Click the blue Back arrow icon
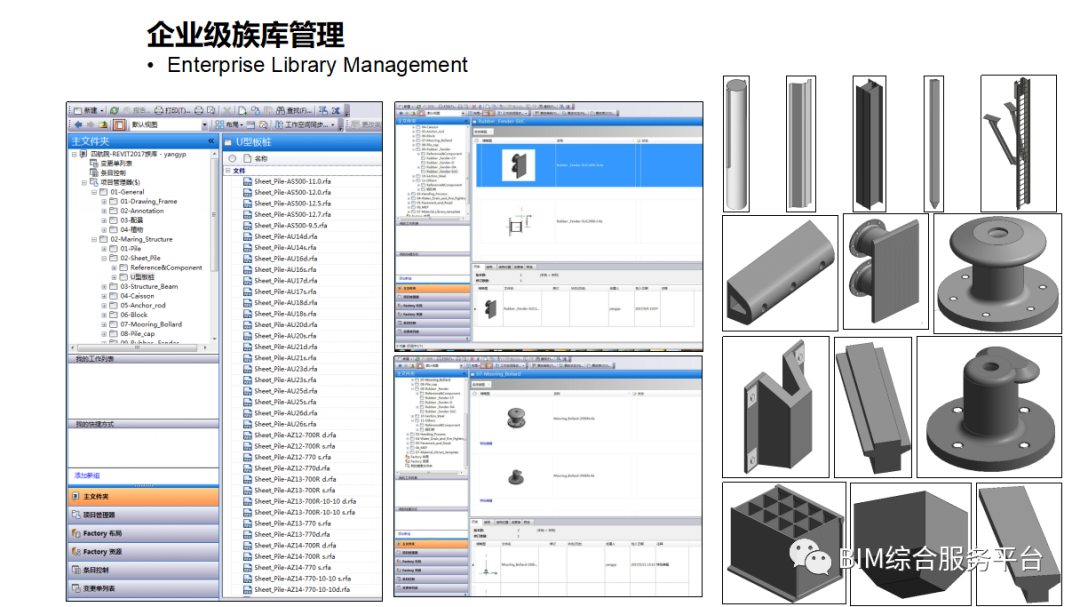The image size is (1080, 607). 78,125
